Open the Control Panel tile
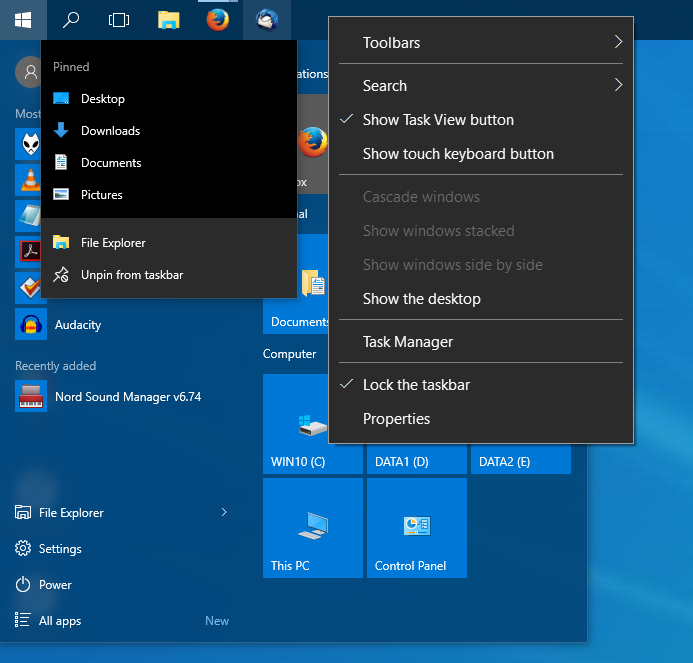The image size is (693, 663). (416, 528)
